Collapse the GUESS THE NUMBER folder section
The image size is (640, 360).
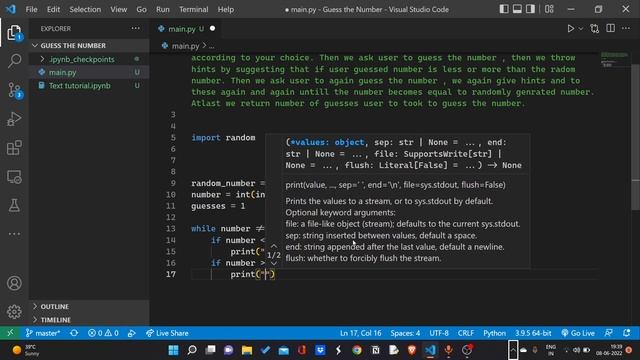(89, 45)
